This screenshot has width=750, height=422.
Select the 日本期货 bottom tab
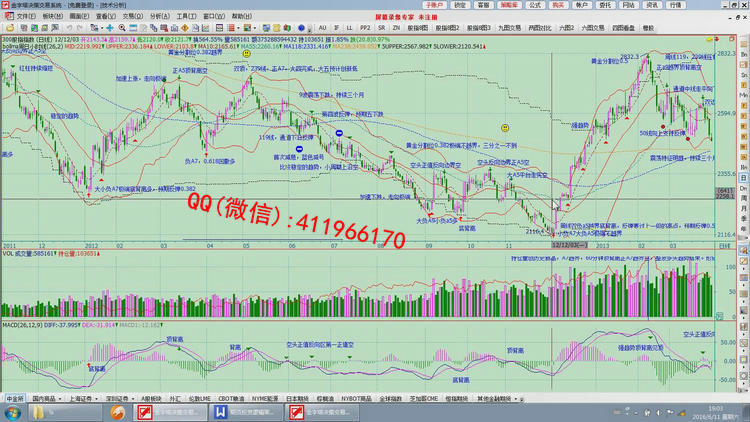297,398
